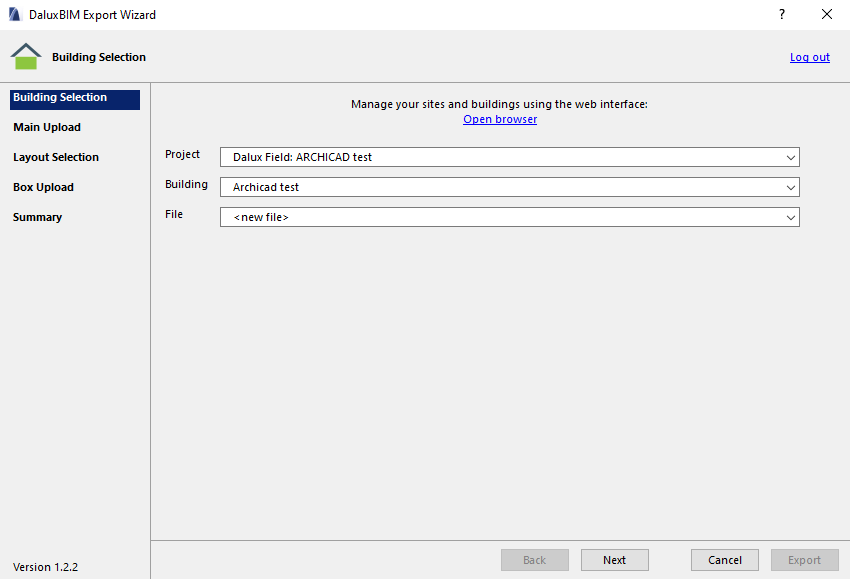Follow the Open browser link
This screenshot has height=582, width=852.
(500, 119)
